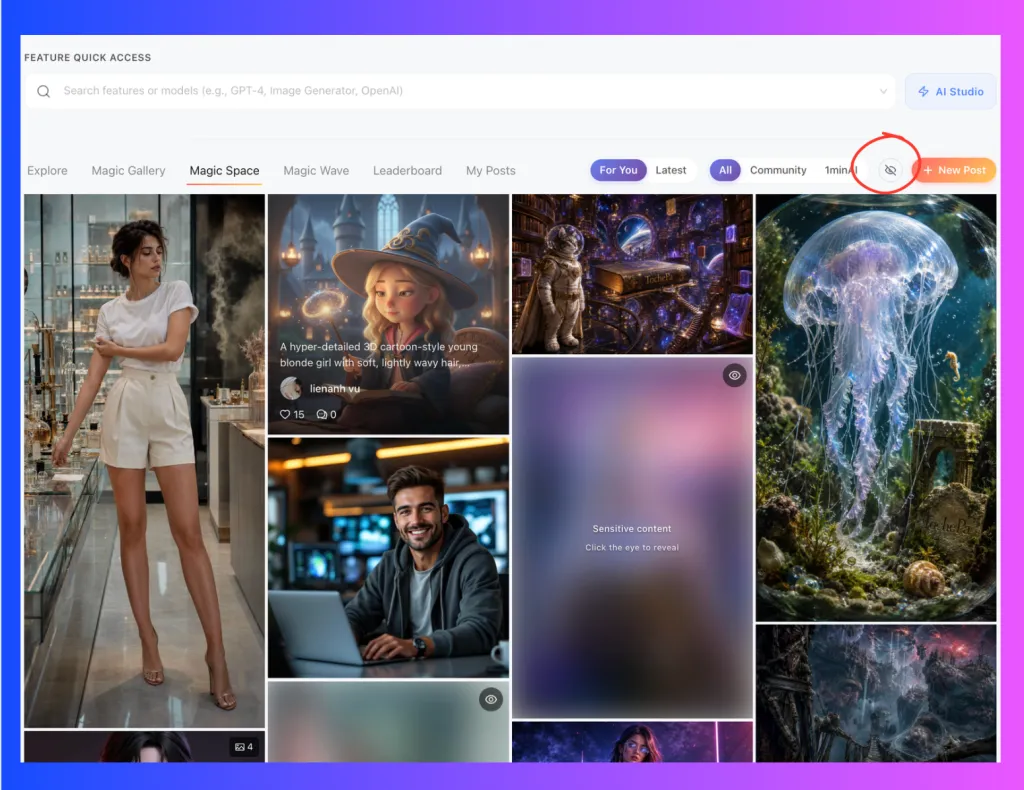Click the lienanh vu author name
The height and width of the screenshot is (790, 1024).
point(334,388)
